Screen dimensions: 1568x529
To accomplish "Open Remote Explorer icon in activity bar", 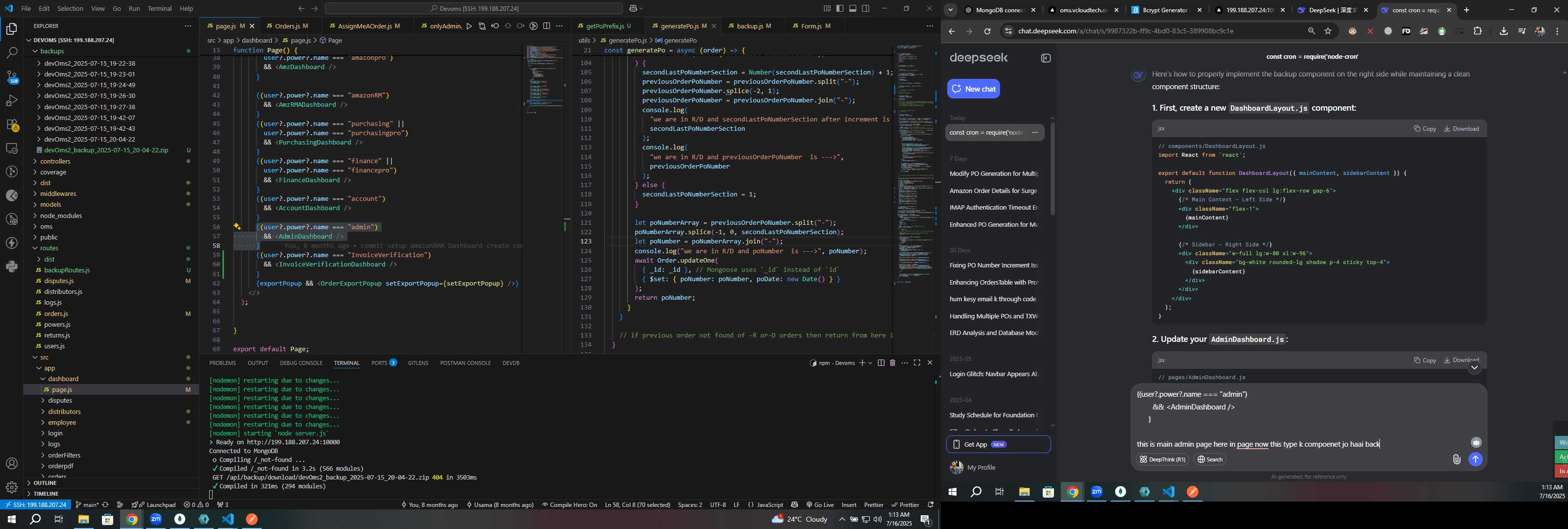I will click(12, 148).
